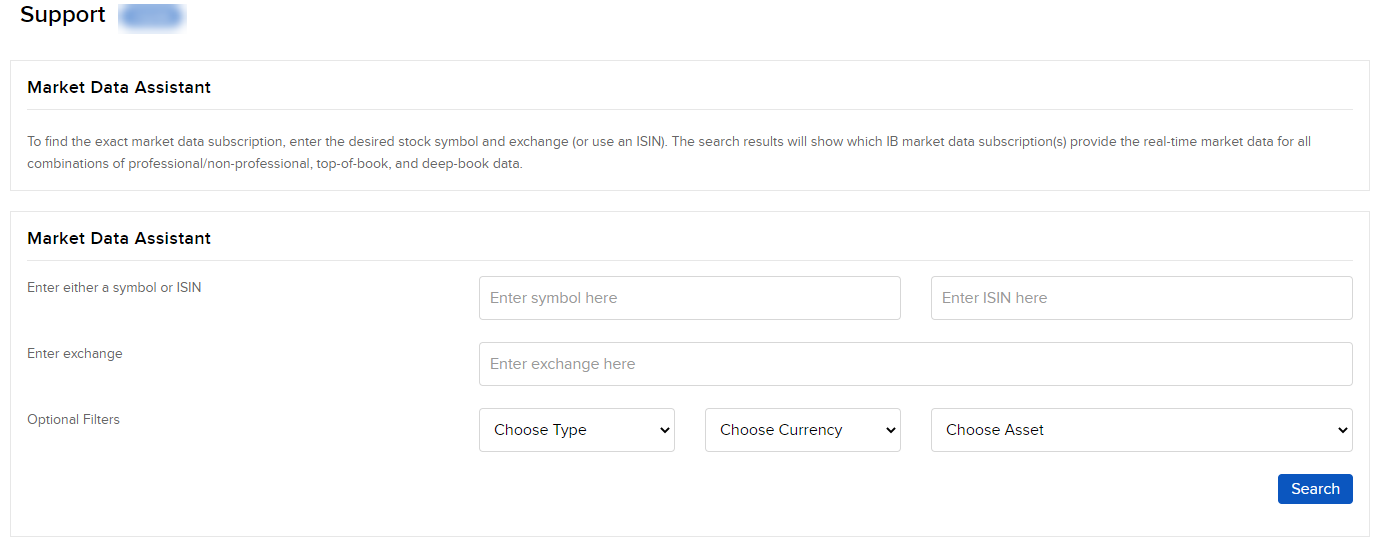Click the Market Data Assistant heading above the form
The image size is (1379, 545).
tap(119, 238)
